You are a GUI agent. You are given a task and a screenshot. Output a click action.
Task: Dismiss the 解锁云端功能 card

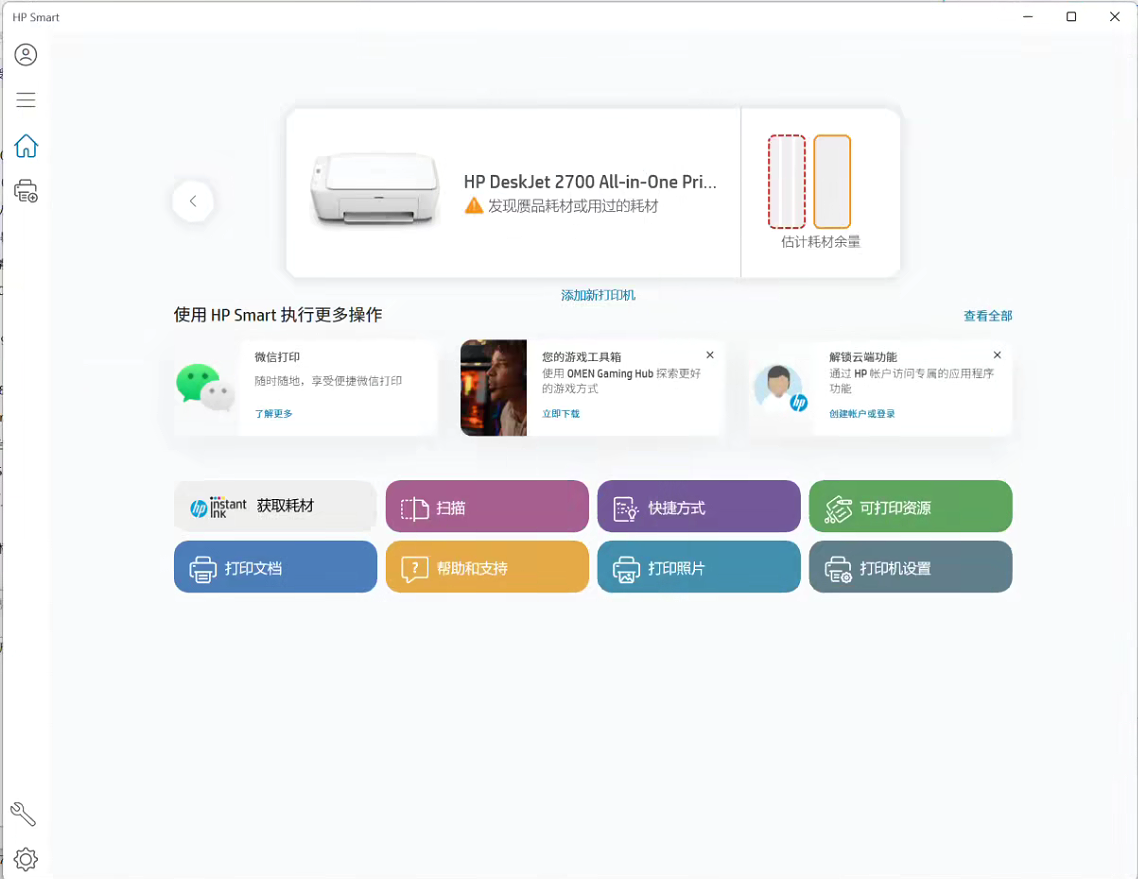[997, 355]
